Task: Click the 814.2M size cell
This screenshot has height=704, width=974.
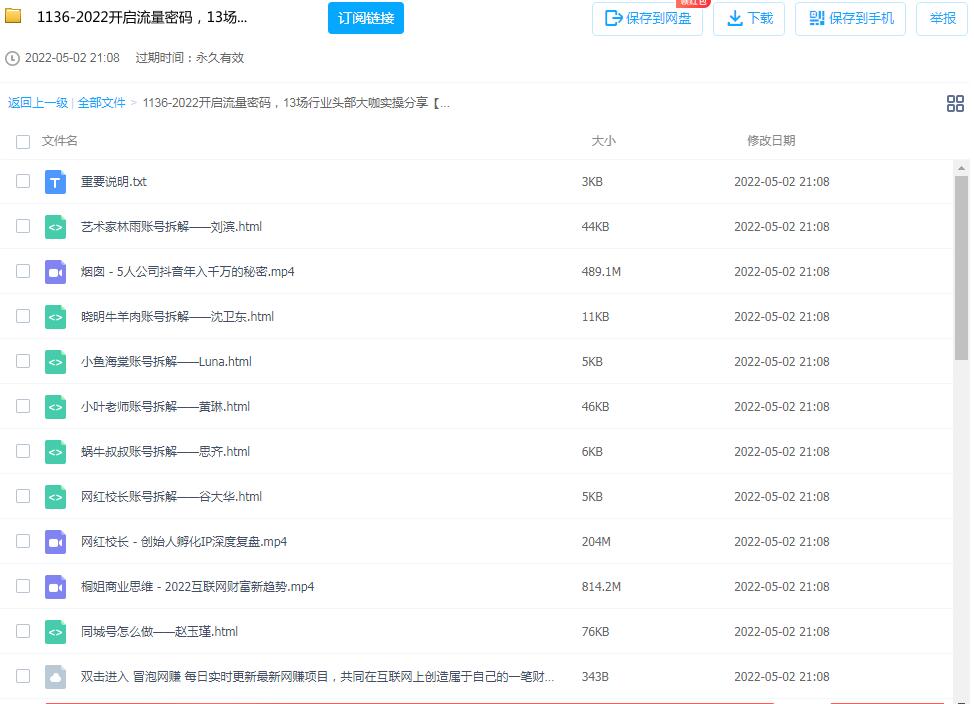Action: point(601,587)
